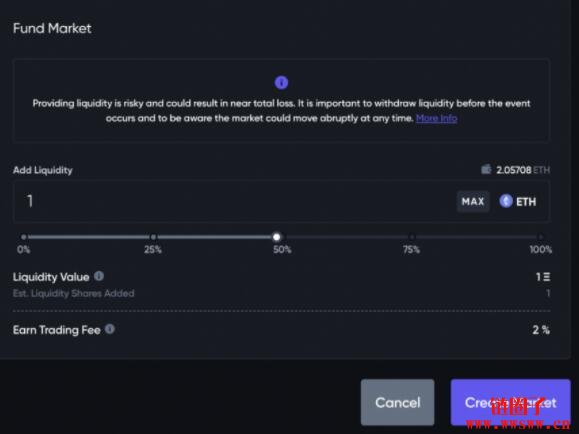Click the ETH token logo icon

[x=506, y=201]
